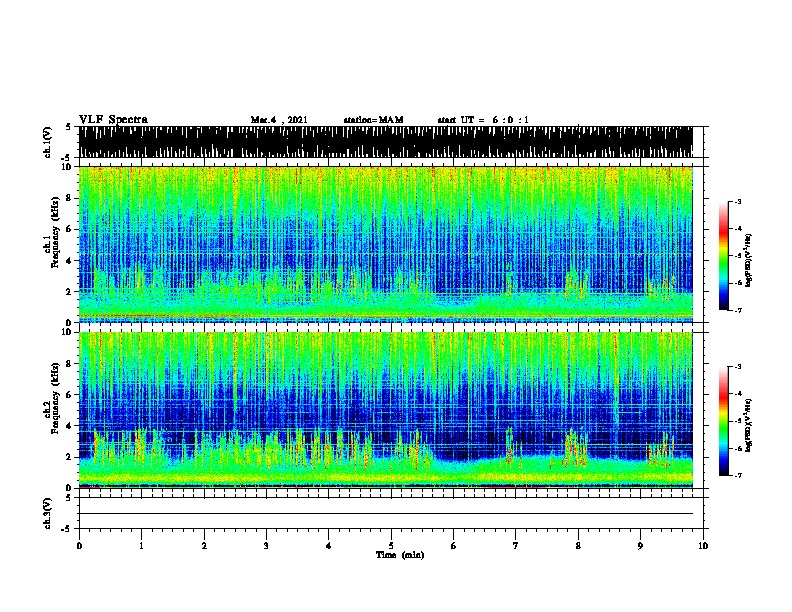Viewport: 792px width, 612px height.
Task: Click the 'station=MAM' label
Action: point(373,120)
